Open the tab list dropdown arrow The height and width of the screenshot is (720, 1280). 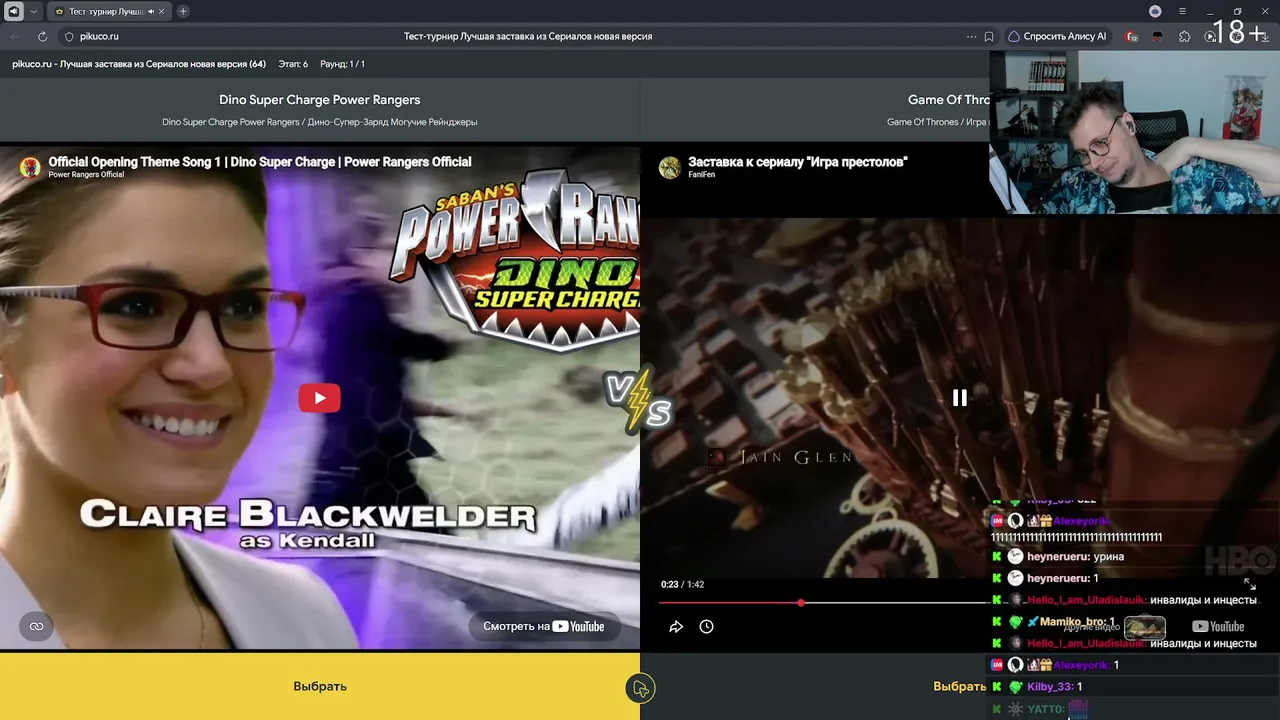click(33, 11)
